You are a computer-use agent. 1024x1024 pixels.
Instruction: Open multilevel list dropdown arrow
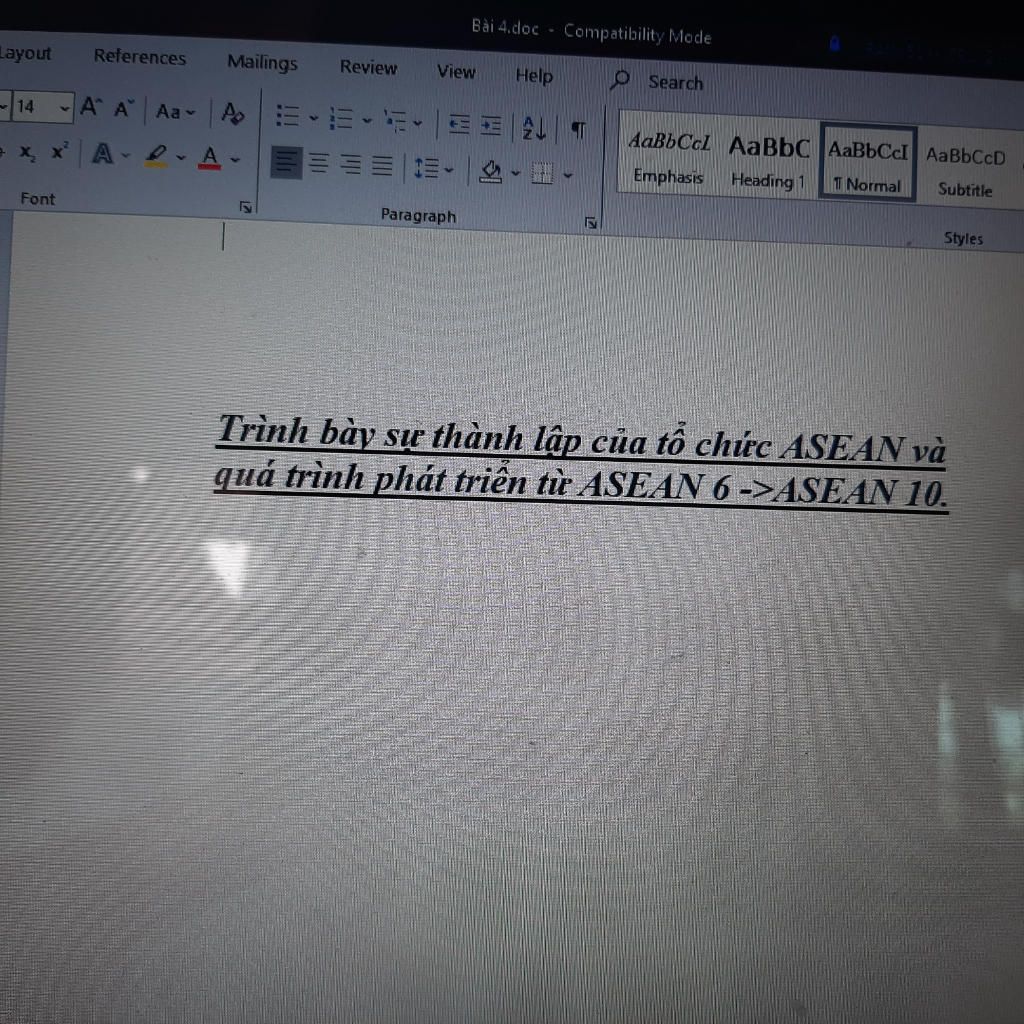click(x=418, y=123)
